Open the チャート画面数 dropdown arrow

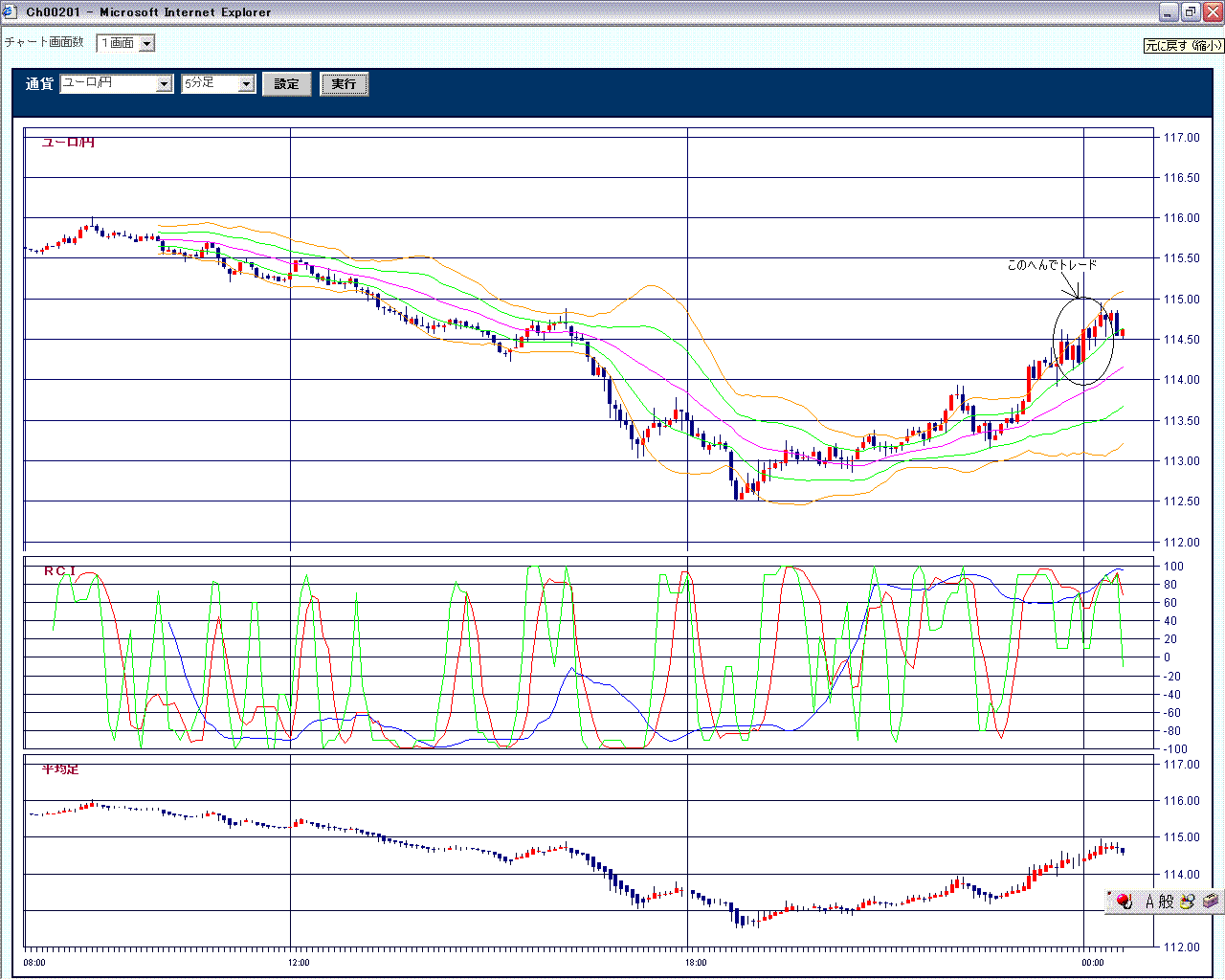pos(147,43)
